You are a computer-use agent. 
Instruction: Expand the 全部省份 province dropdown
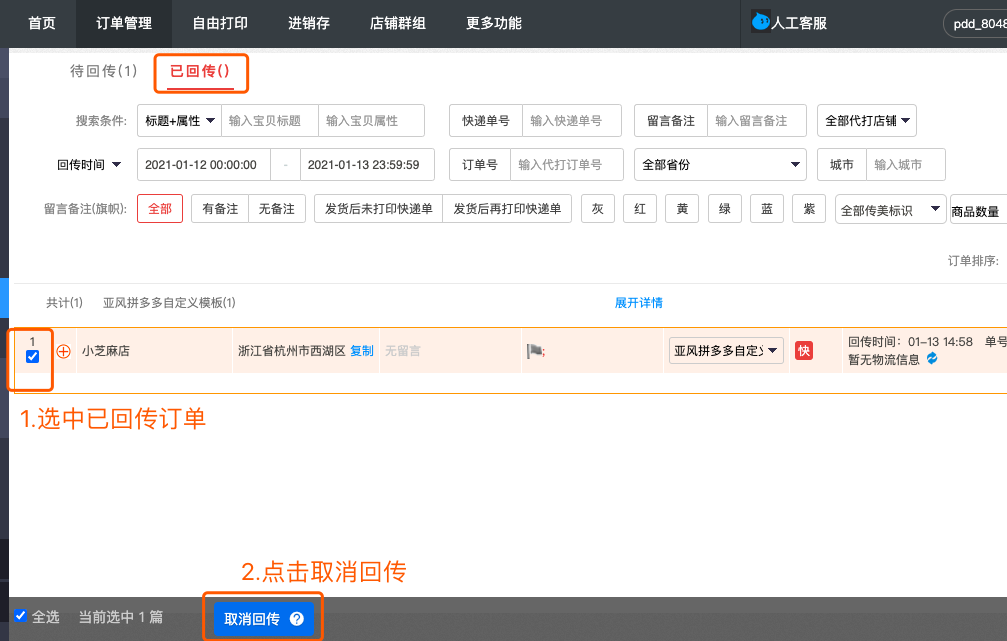(x=720, y=165)
